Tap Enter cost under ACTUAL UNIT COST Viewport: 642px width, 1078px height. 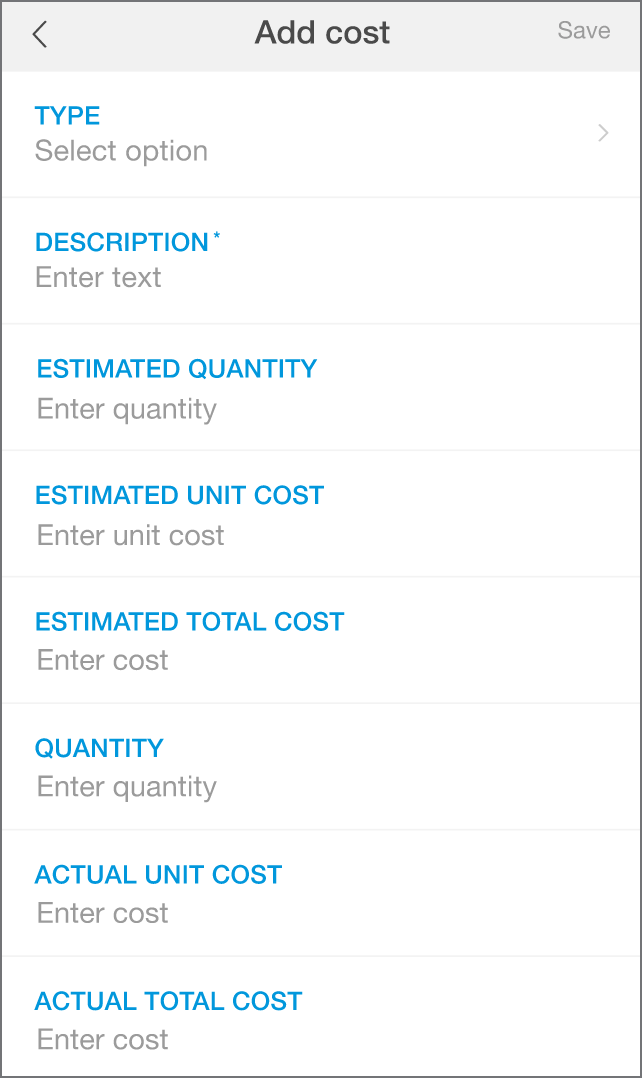[x=102, y=913]
